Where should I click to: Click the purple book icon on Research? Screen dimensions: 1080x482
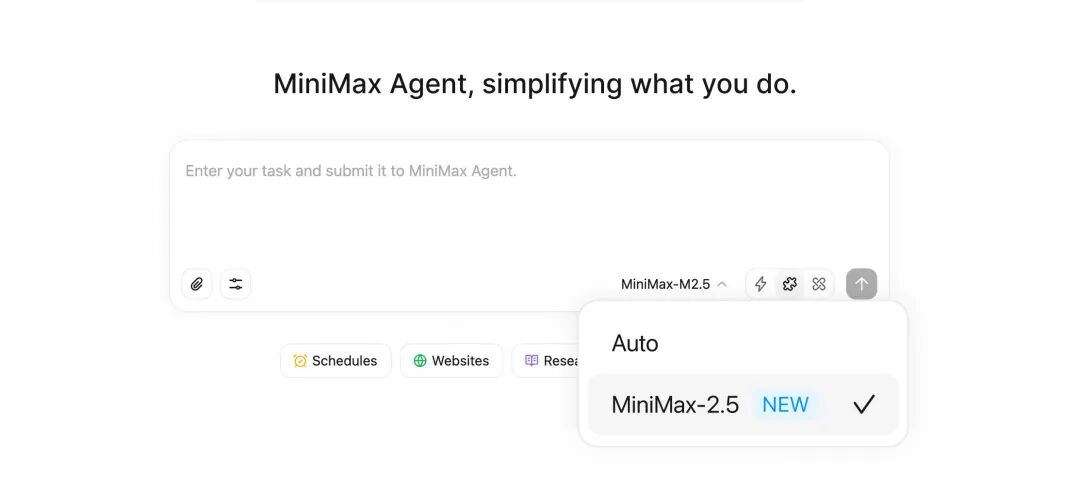(x=532, y=361)
